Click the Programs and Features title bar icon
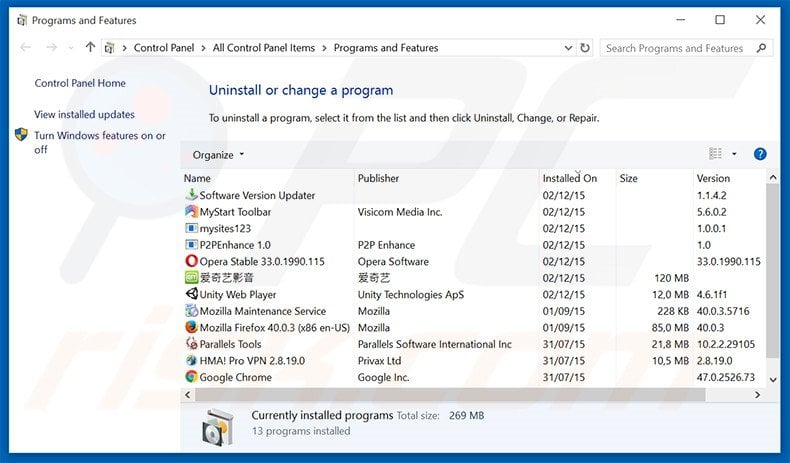Viewport: 790px width, 463px height. click(22, 20)
